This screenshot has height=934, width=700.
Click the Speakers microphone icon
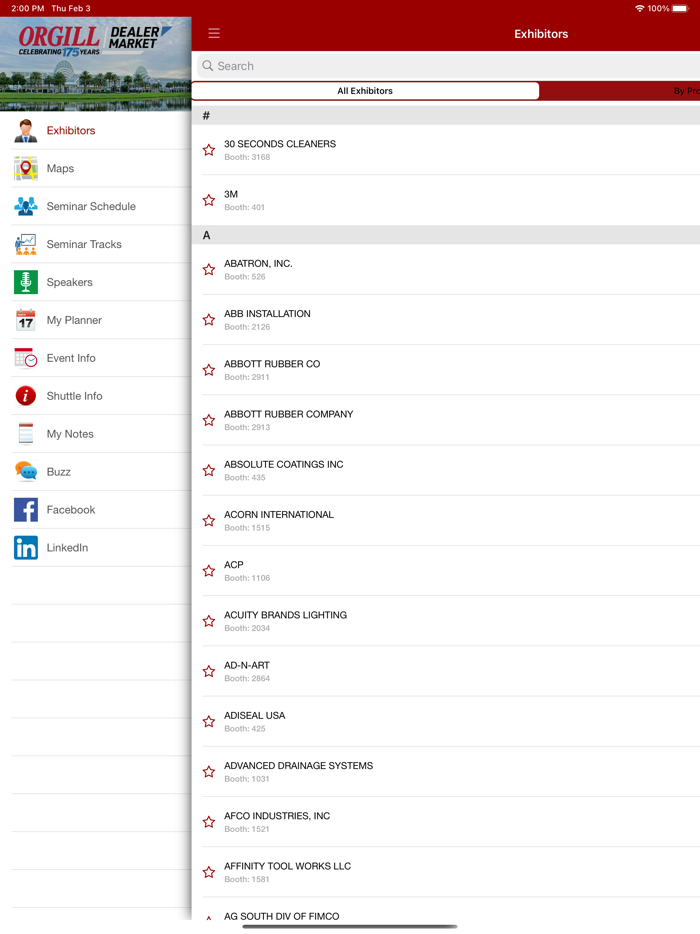(x=26, y=282)
